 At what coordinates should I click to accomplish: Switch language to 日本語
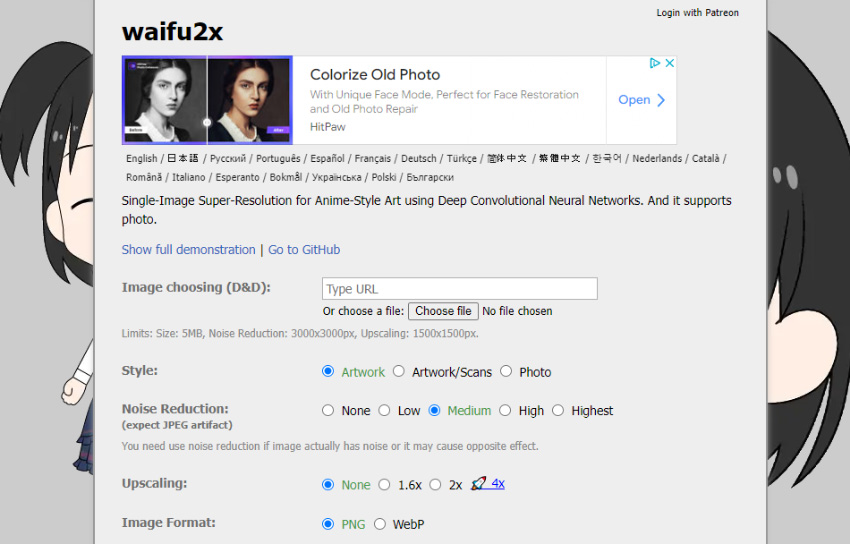point(183,158)
